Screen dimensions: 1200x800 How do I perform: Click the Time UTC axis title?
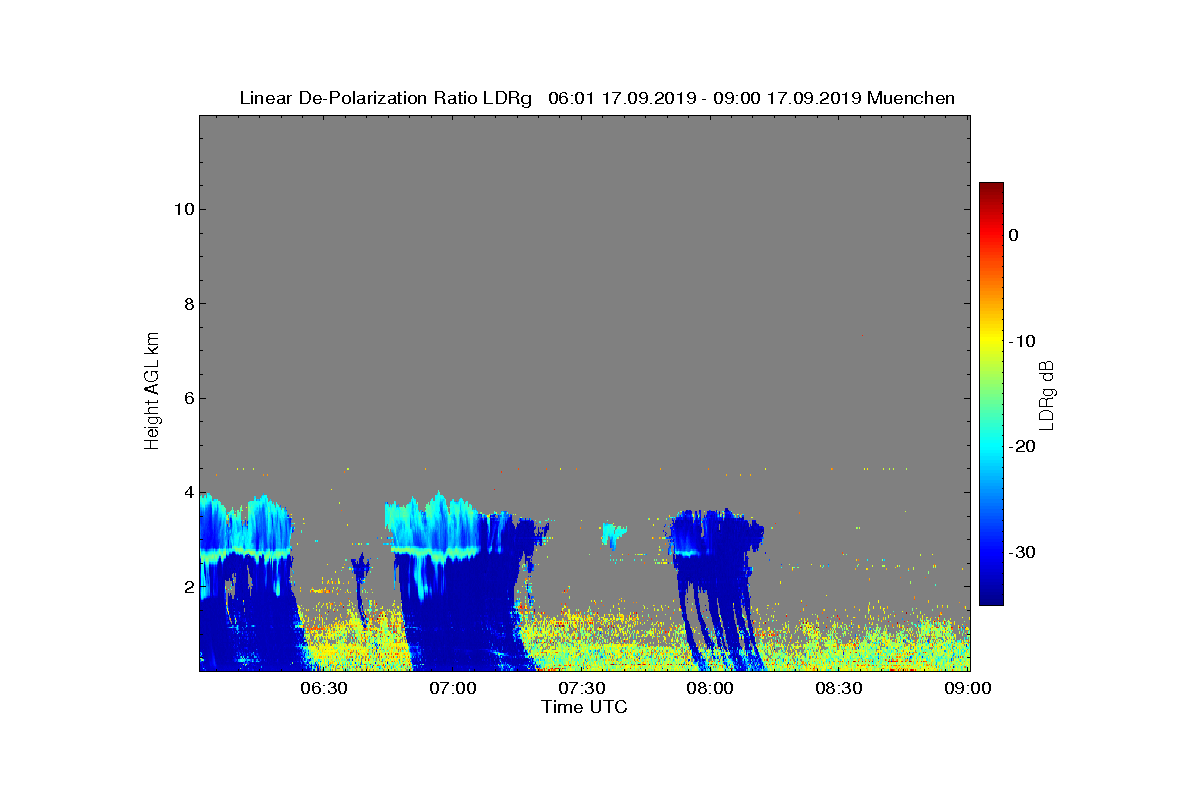coord(585,707)
